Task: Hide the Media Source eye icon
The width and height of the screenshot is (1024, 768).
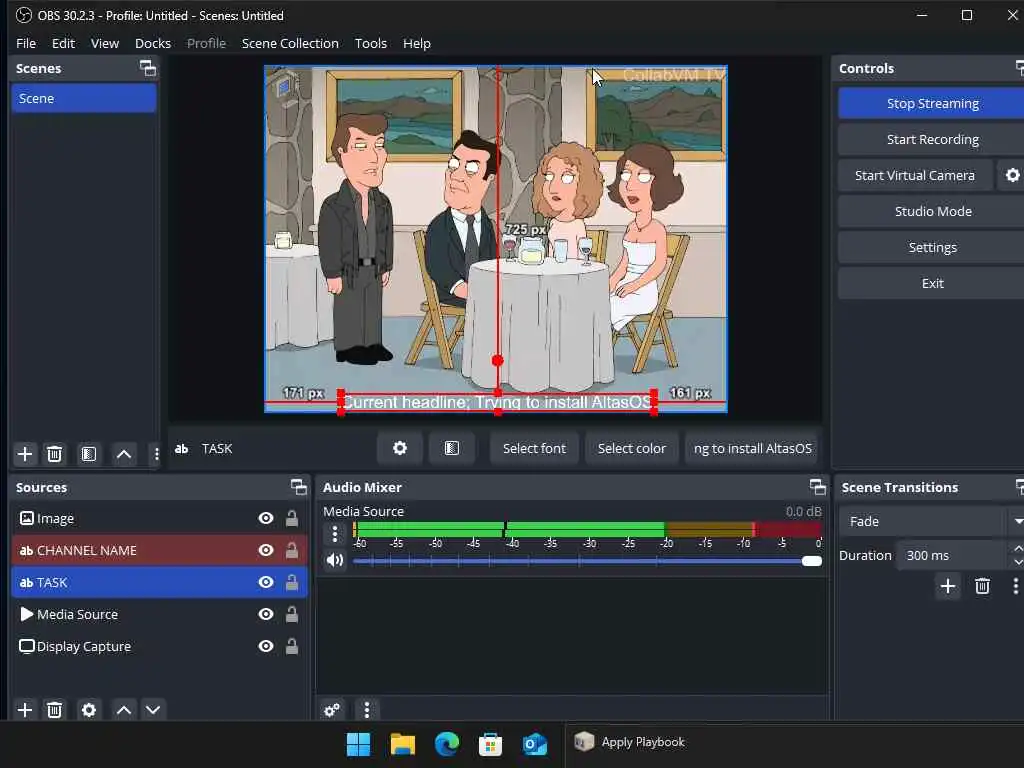Action: (x=266, y=614)
